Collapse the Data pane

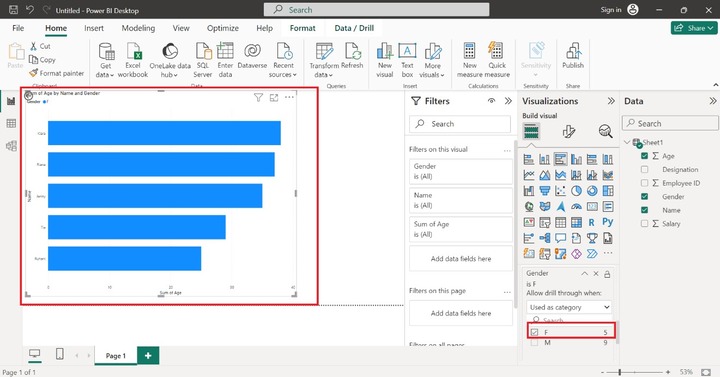tap(713, 101)
